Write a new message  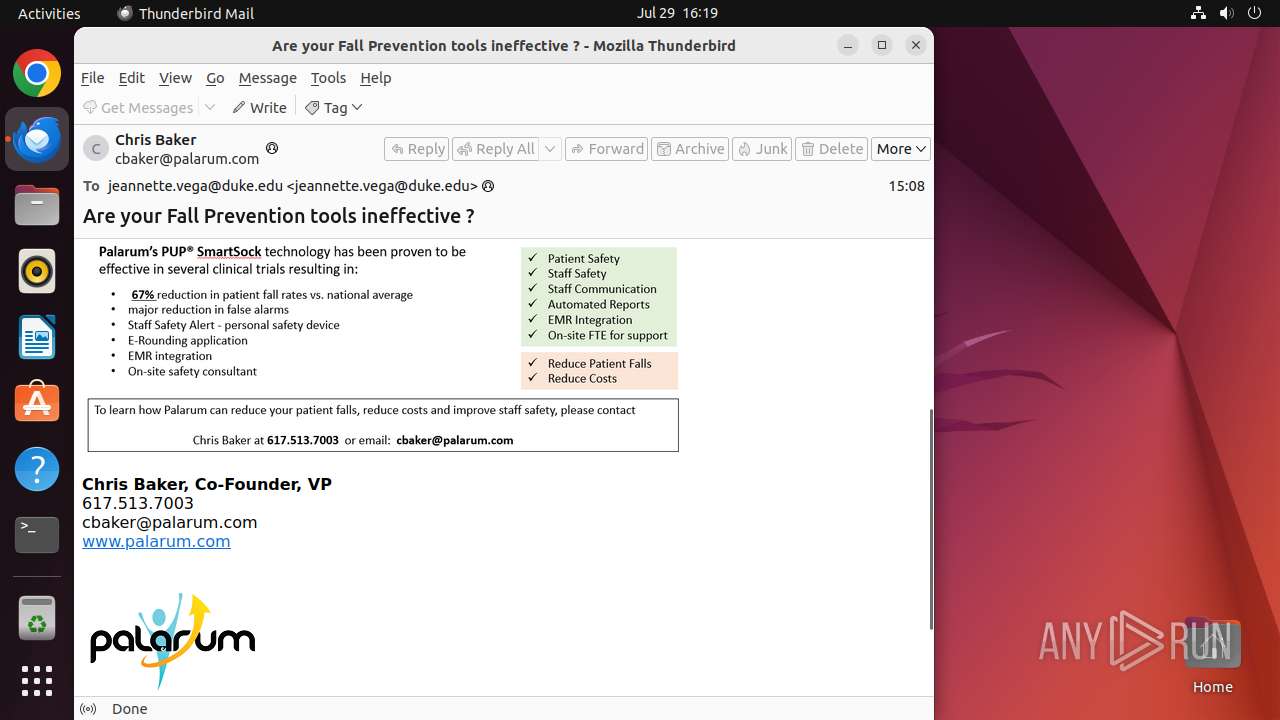(x=259, y=107)
